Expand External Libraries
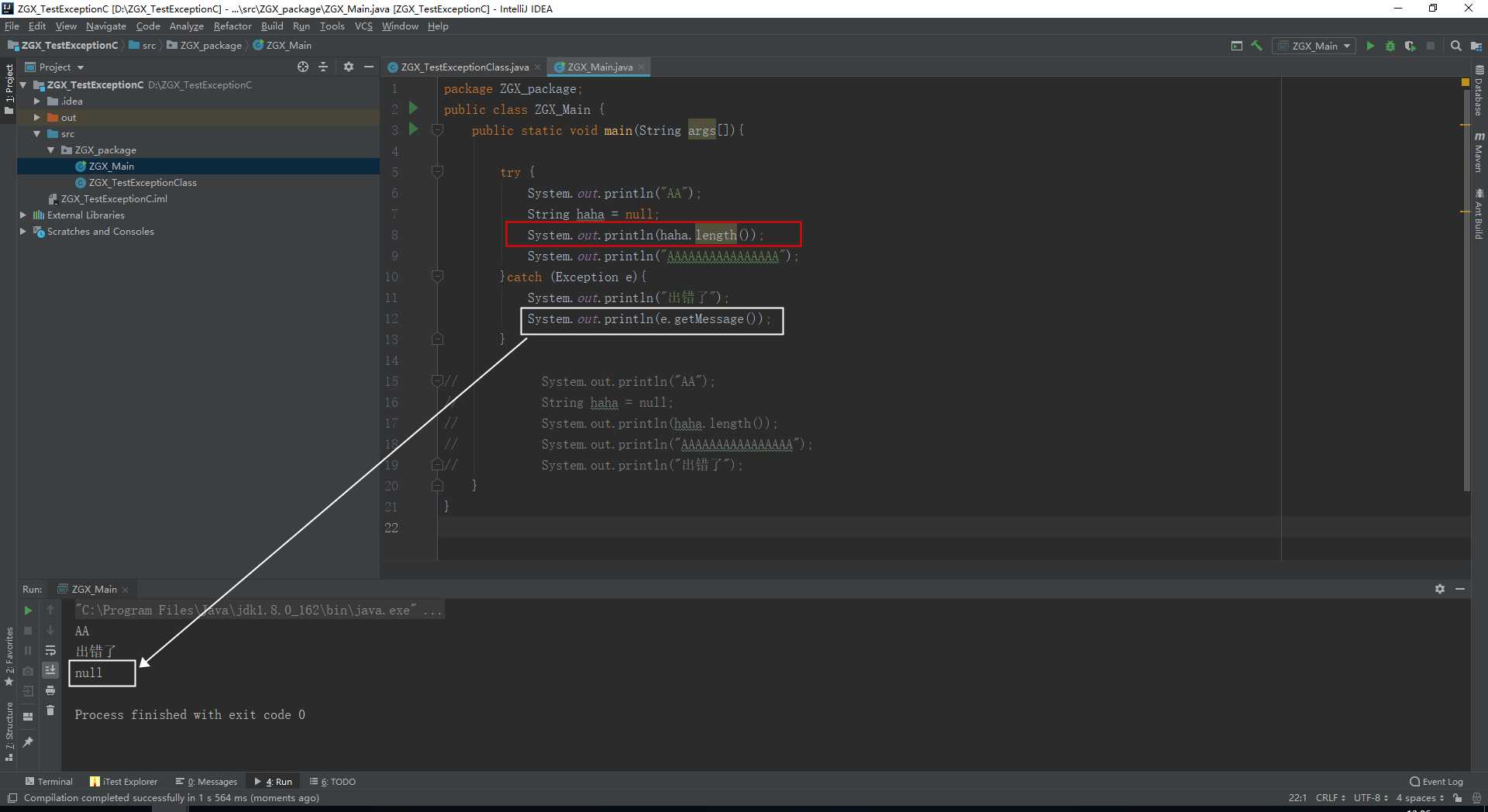 pyautogui.click(x=23, y=215)
